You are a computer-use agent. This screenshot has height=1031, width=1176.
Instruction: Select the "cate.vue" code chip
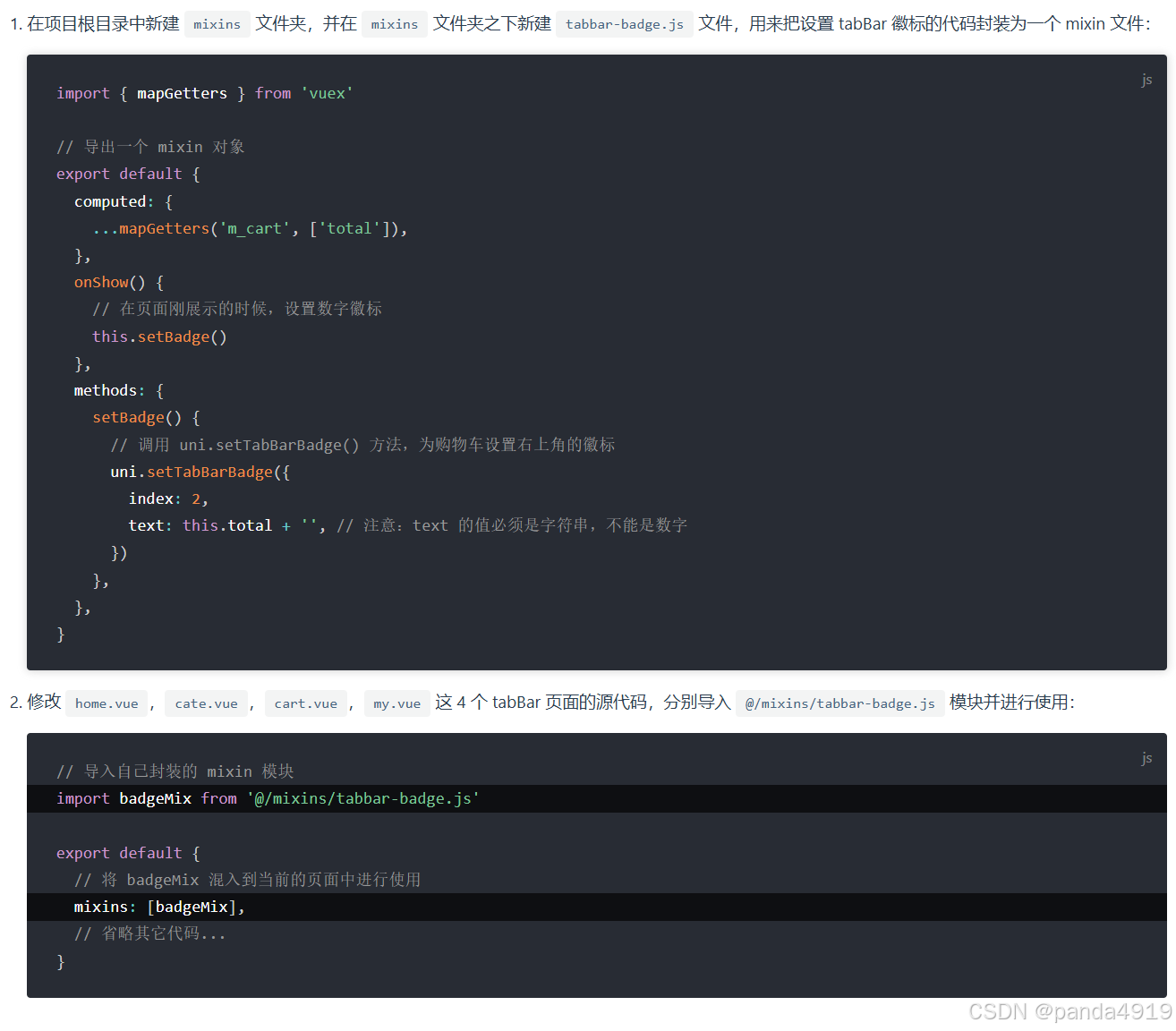click(206, 703)
